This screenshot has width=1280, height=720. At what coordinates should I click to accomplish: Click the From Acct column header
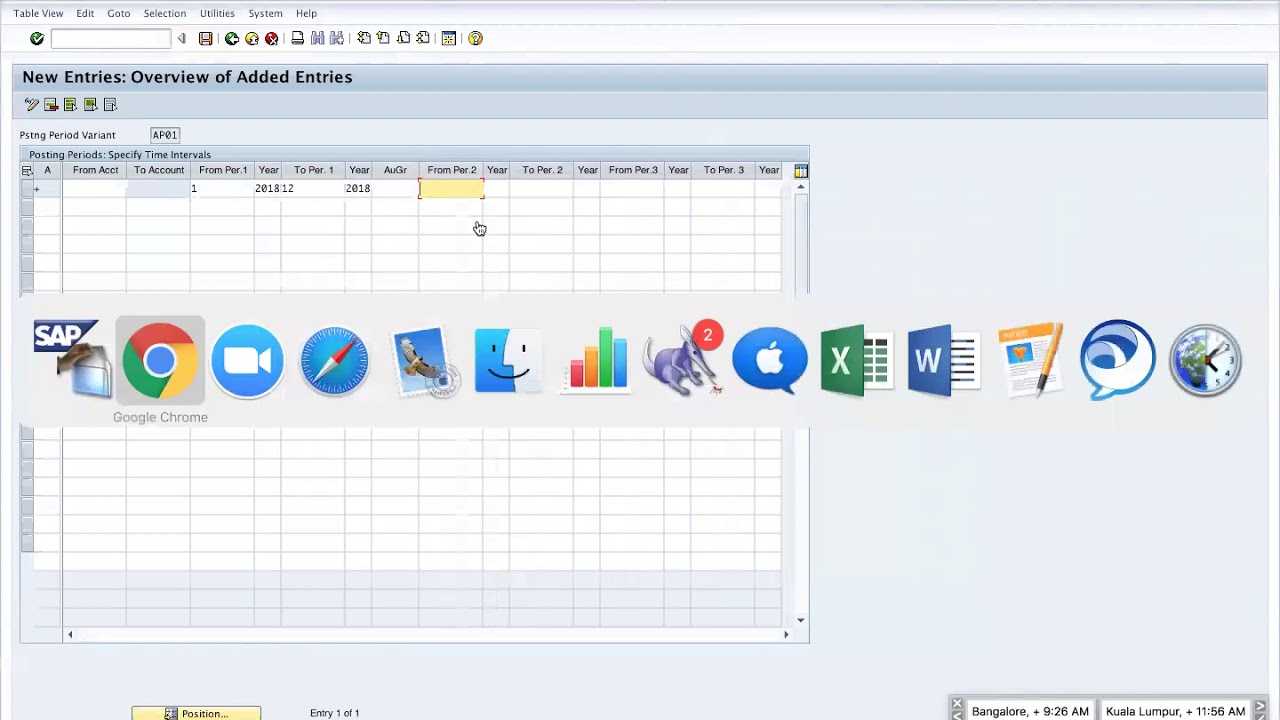click(x=95, y=170)
